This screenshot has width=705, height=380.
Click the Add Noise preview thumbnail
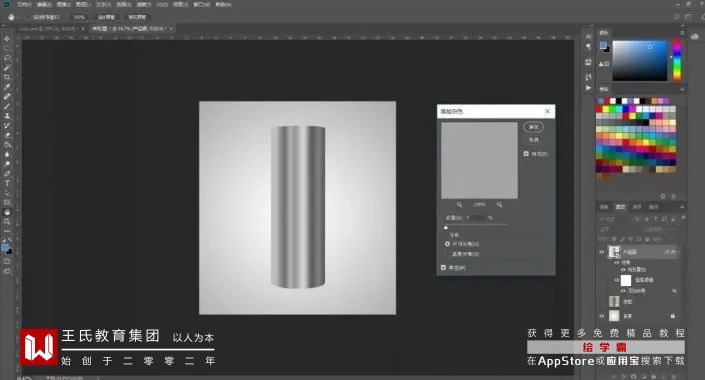click(479, 160)
